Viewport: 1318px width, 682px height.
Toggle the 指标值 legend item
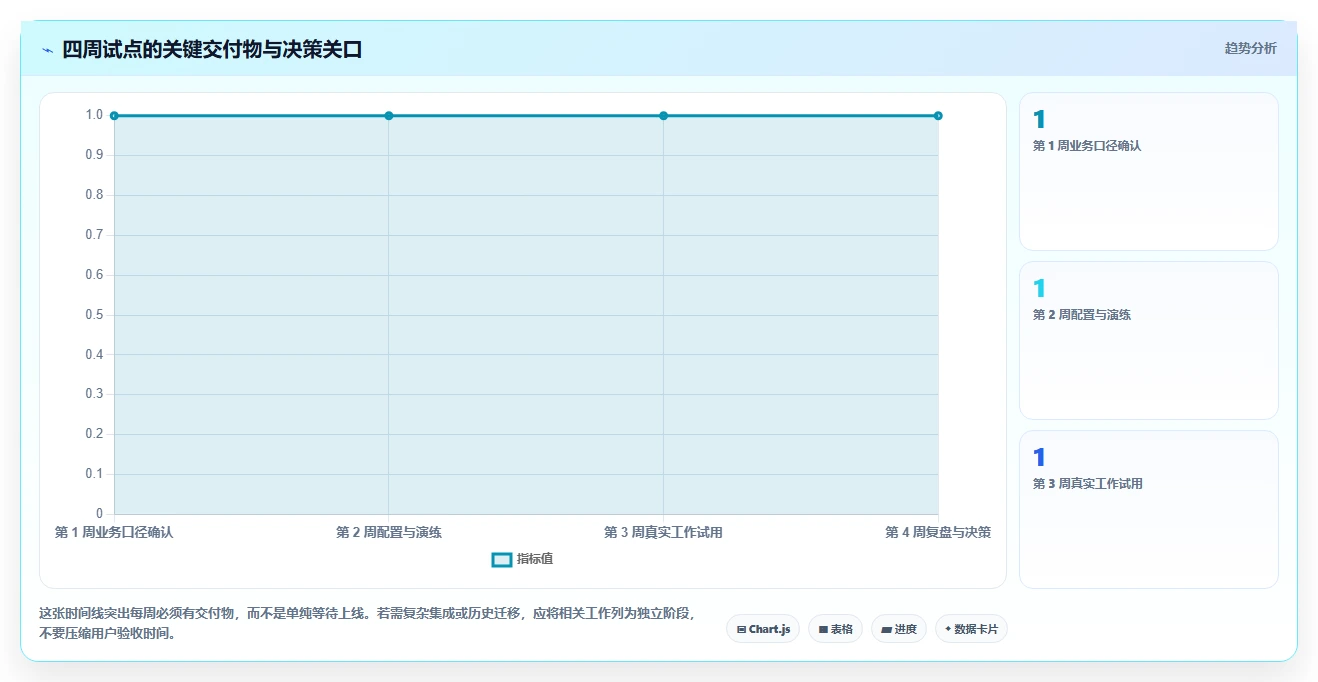click(522, 559)
